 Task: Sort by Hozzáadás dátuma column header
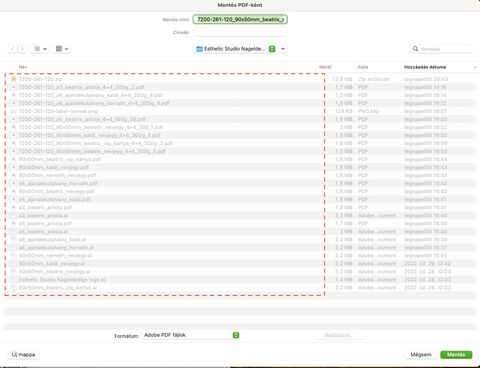point(425,67)
